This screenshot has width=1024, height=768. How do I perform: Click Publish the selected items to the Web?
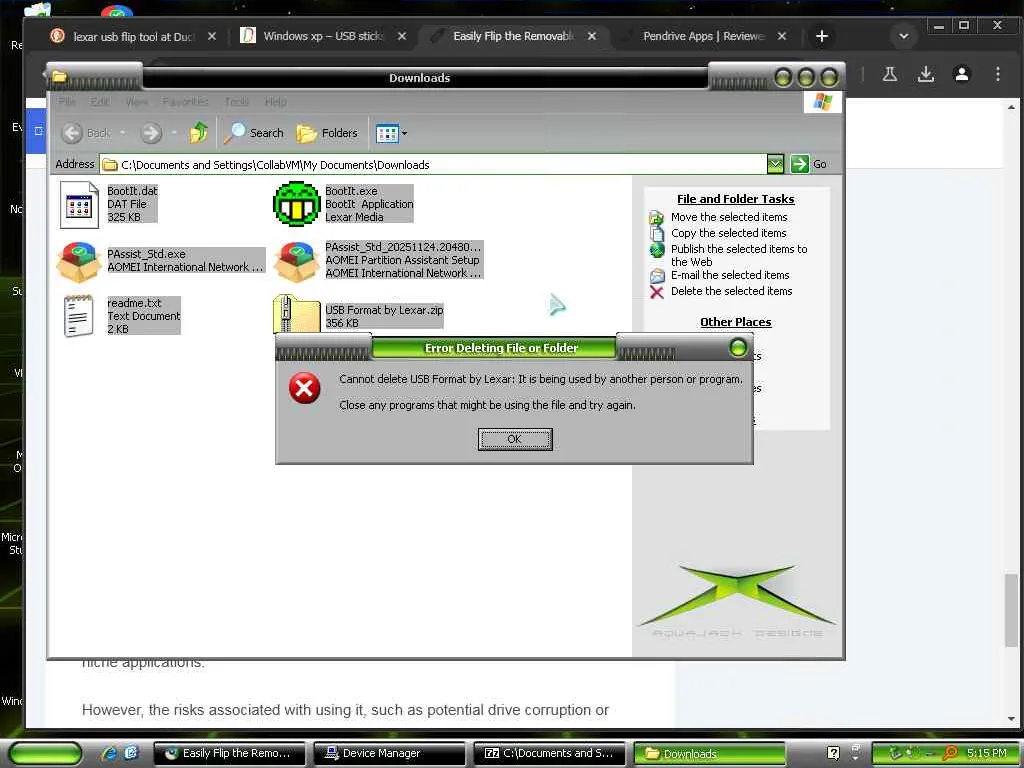(739, 255)
